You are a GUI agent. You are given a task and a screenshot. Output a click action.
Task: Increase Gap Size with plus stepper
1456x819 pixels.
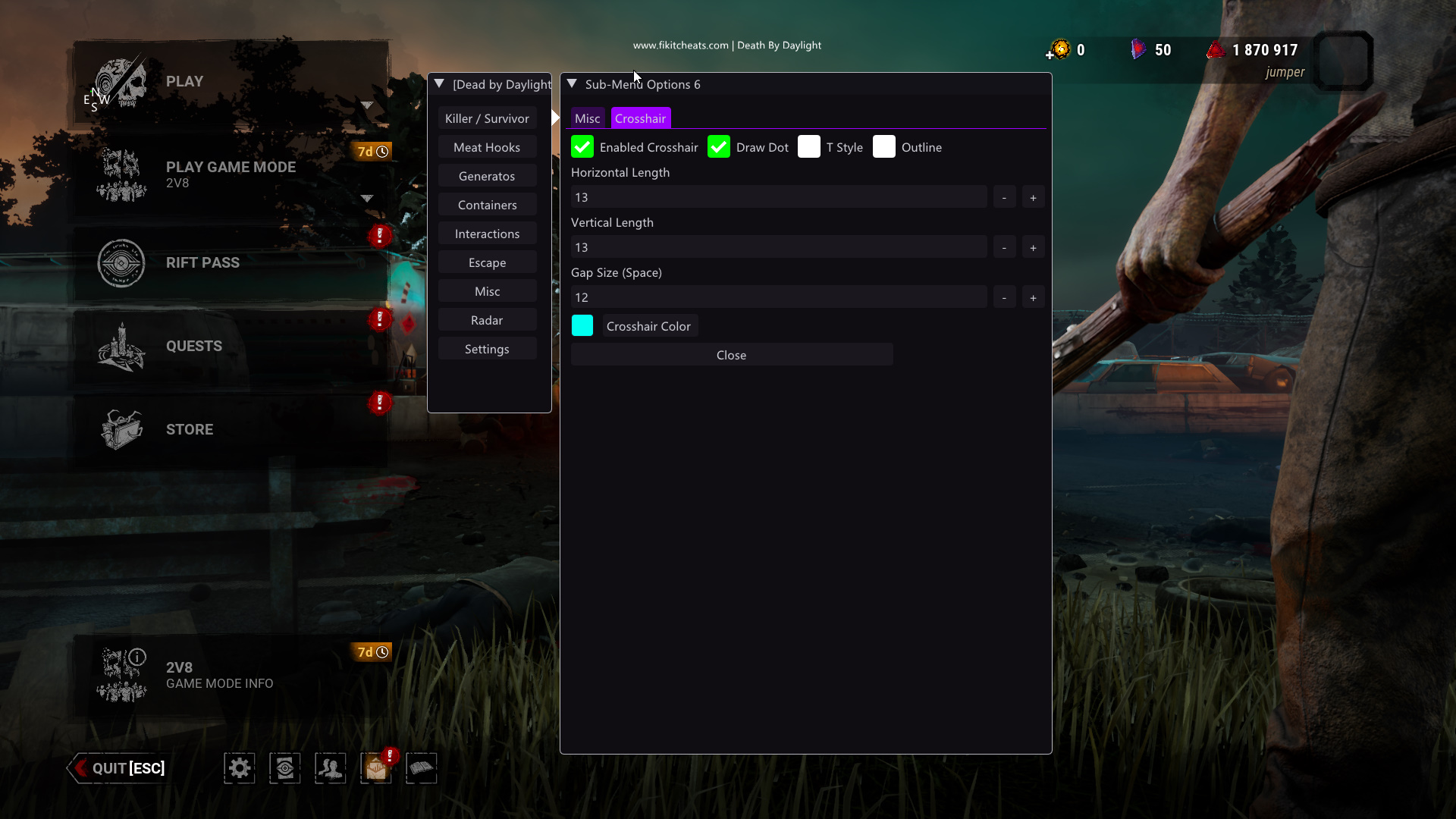(1033, 297)
